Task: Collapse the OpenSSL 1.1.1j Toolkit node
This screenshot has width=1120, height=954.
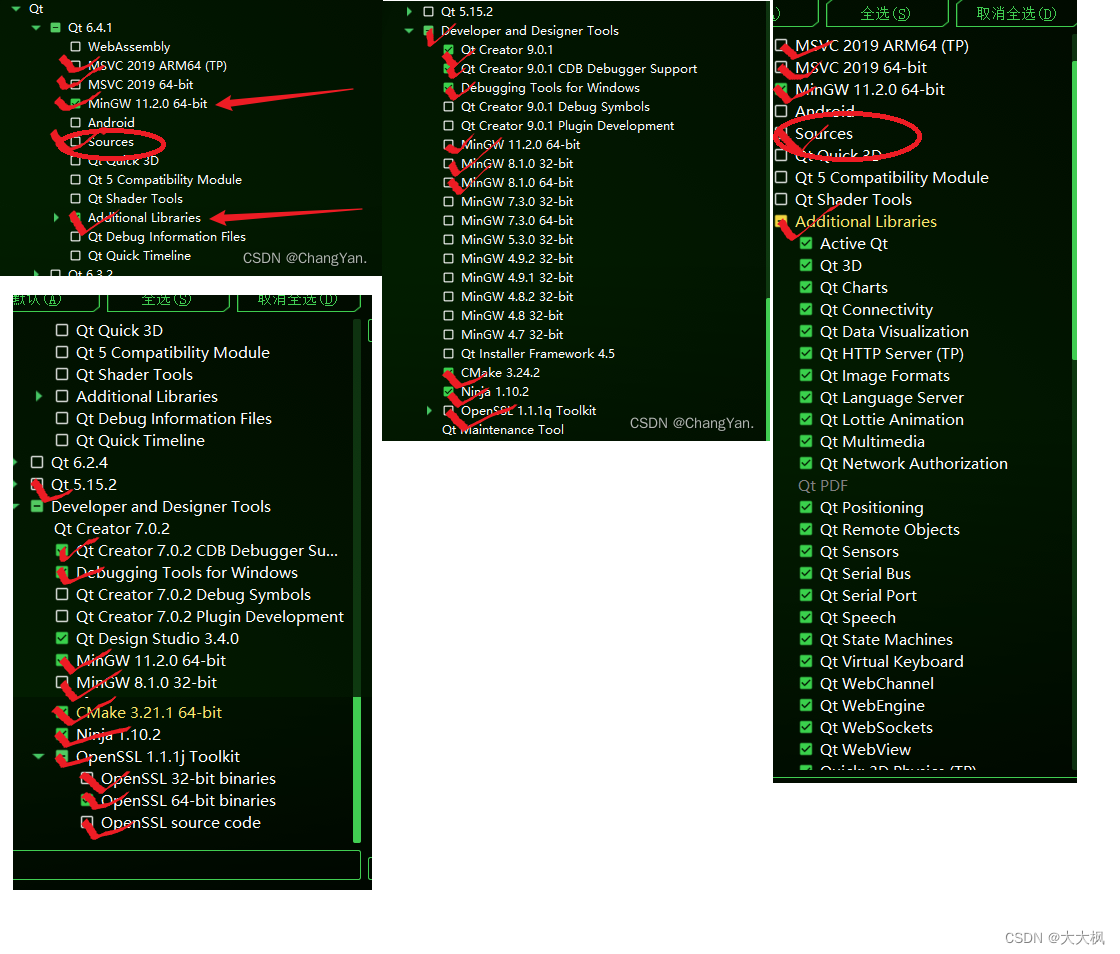Action: 39,756
